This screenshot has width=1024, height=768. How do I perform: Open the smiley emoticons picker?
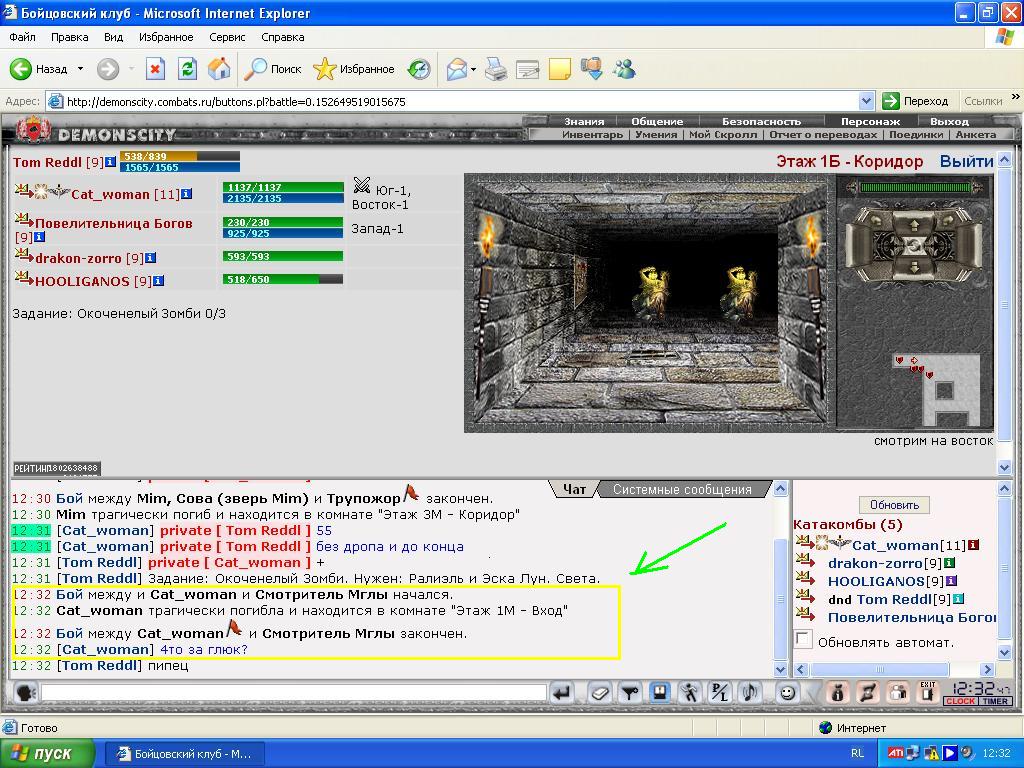[788, 692]
